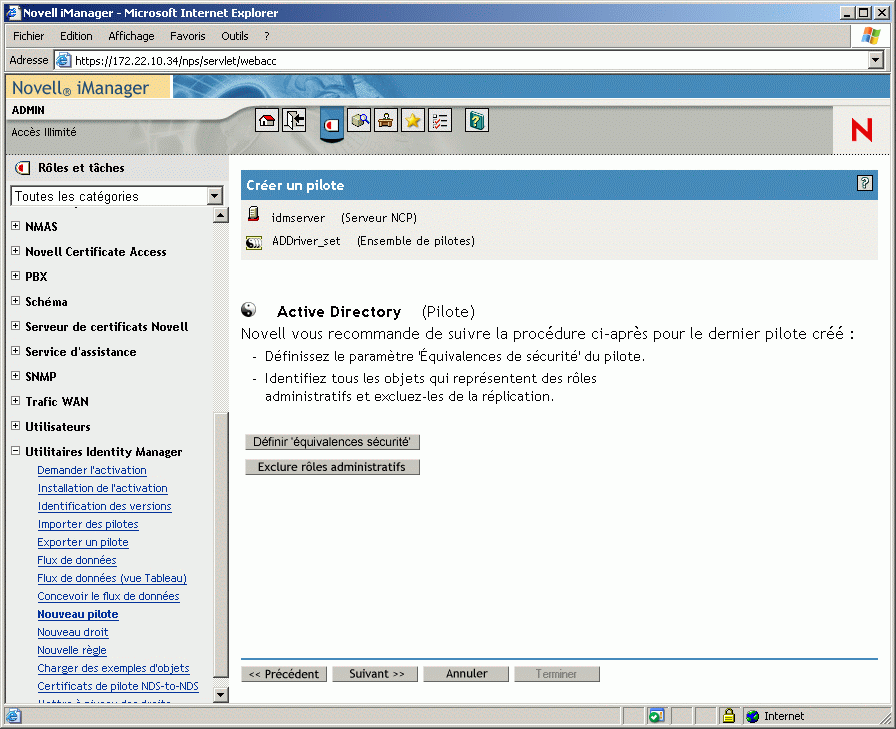Click the Preferences checklist icon

tap(439, 120)
